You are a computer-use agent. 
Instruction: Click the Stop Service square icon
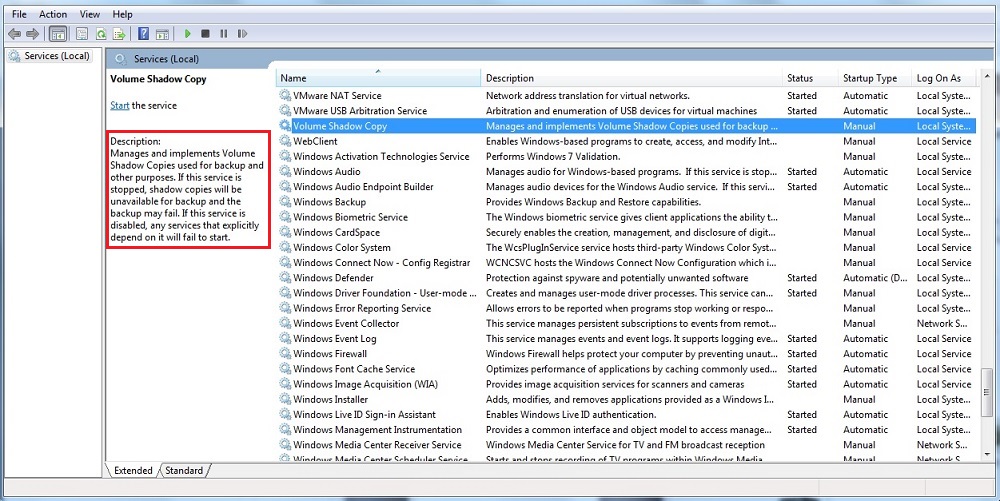[205, 34]
